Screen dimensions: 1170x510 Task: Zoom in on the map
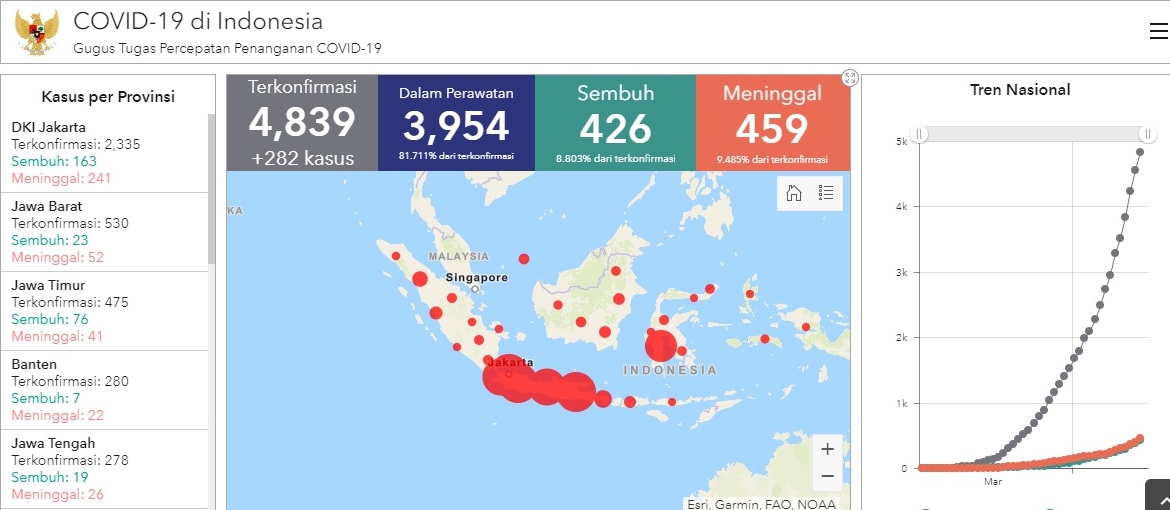pyautogui.click(x=827, y=450)
